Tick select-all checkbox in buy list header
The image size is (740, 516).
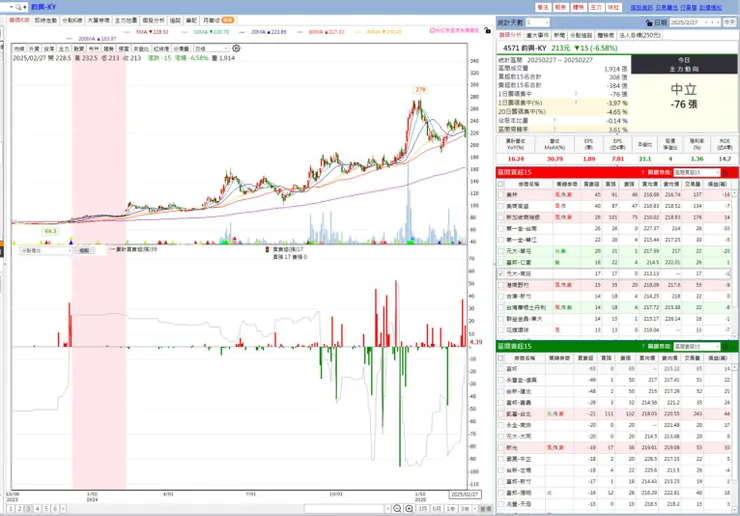[501, 184]
